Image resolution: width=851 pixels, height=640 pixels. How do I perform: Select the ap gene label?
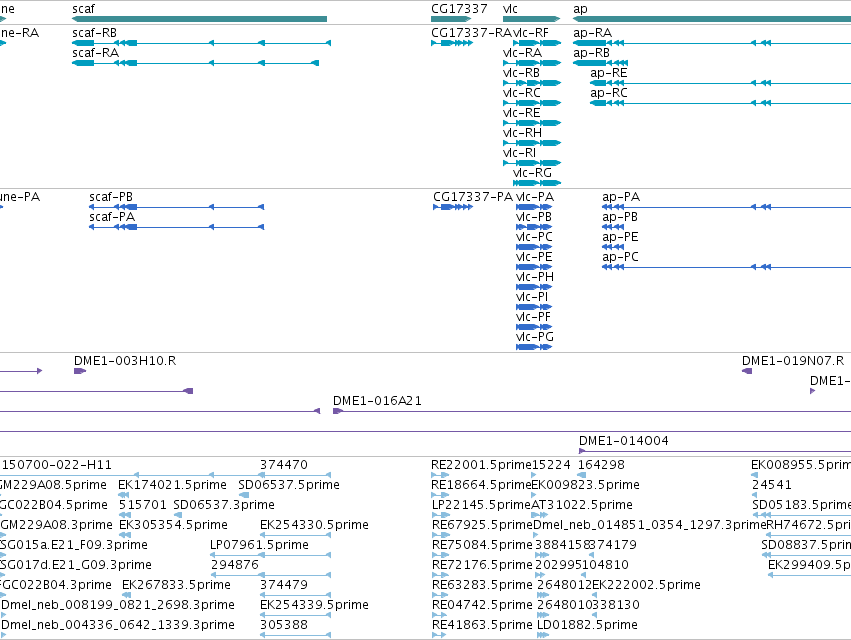(580, 9)
